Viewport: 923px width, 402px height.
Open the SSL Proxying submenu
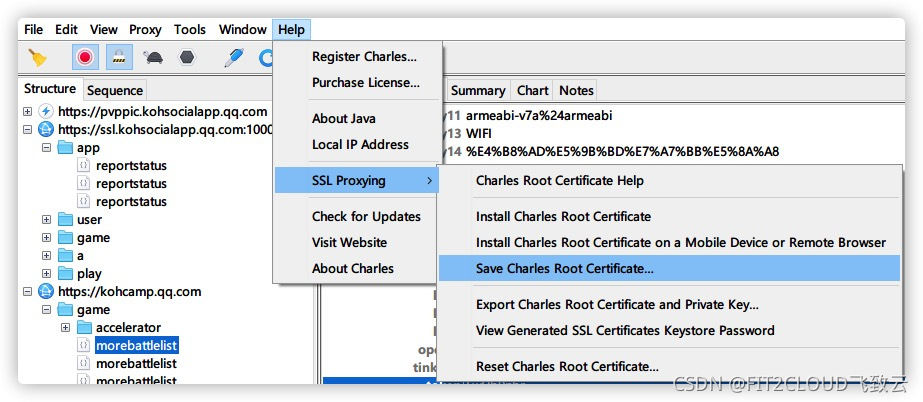point(357,181)
